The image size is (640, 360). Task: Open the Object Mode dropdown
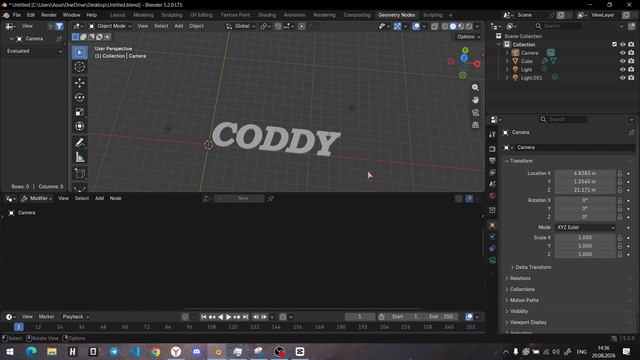[x=110, y=26]
